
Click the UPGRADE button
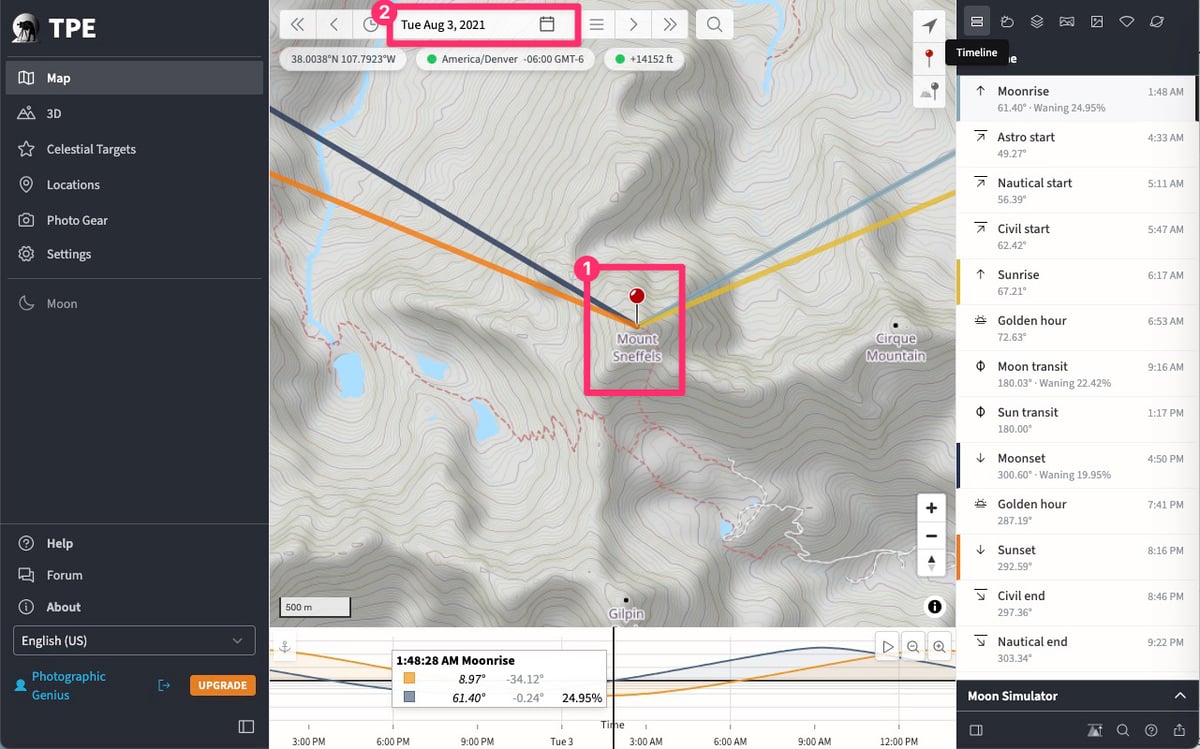[x=222, y=685]
